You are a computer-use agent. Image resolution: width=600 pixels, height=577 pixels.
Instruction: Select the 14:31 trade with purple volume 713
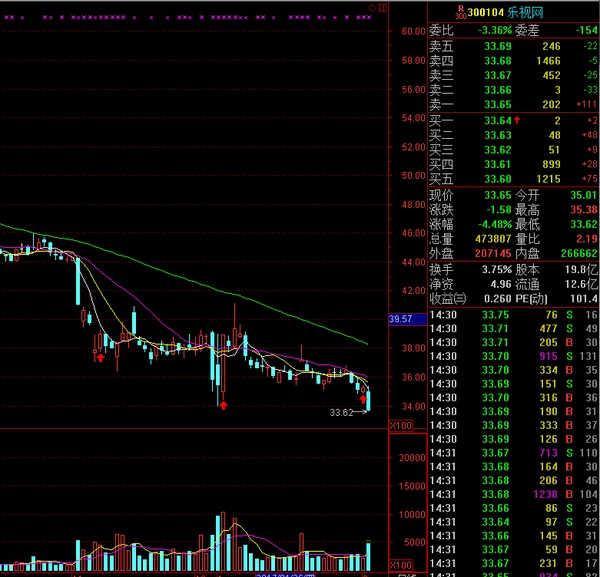tap(513, 453)
